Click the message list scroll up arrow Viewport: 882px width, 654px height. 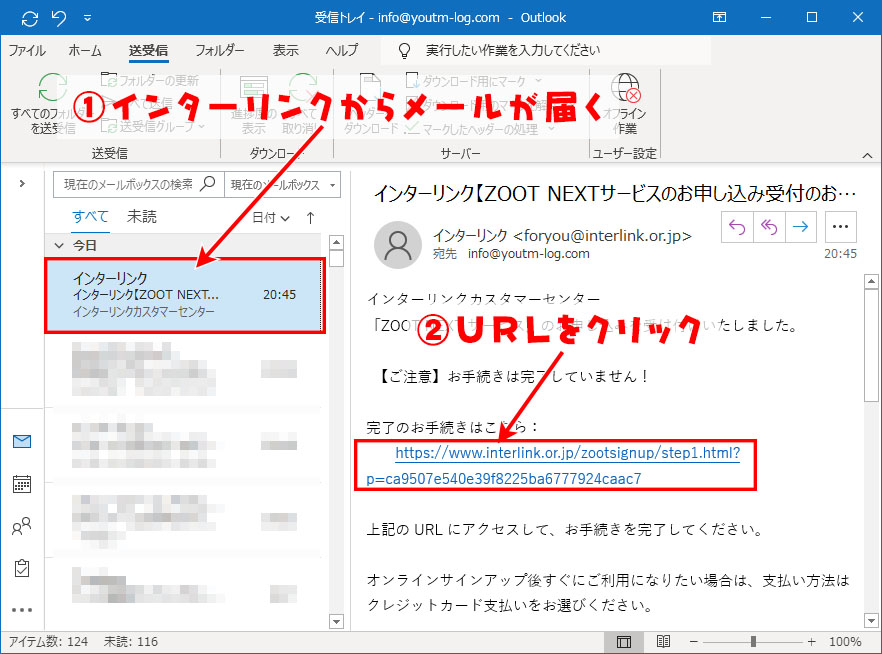coord(336,242)
